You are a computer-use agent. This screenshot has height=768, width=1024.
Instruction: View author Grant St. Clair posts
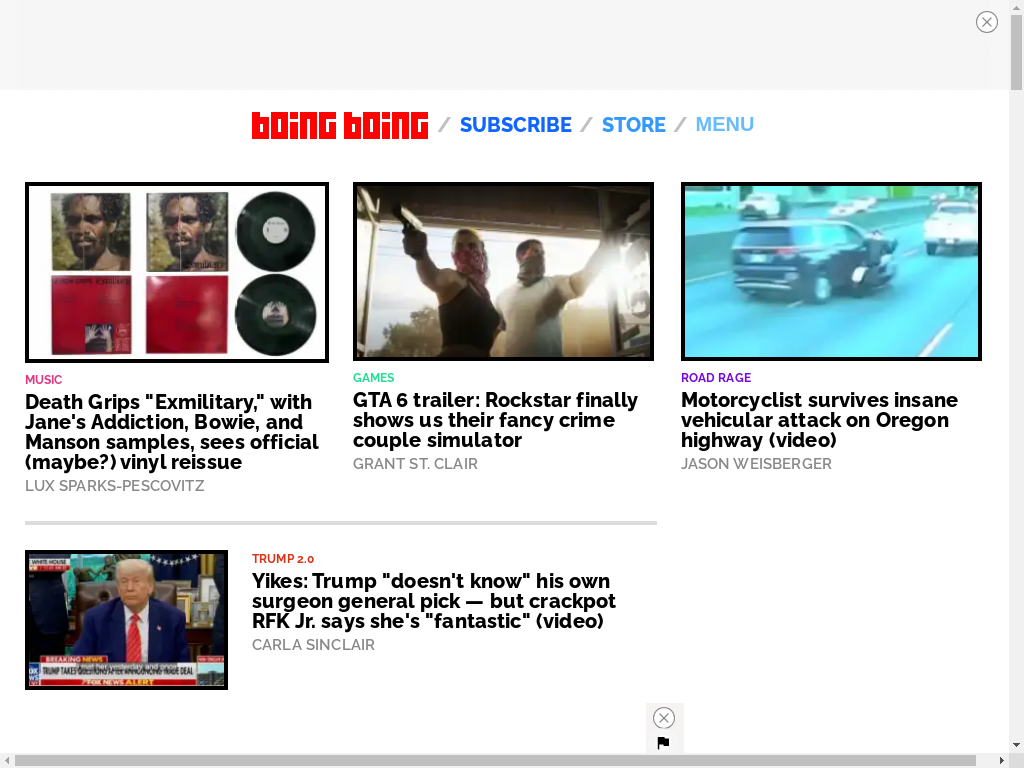[x=415, y=464]
